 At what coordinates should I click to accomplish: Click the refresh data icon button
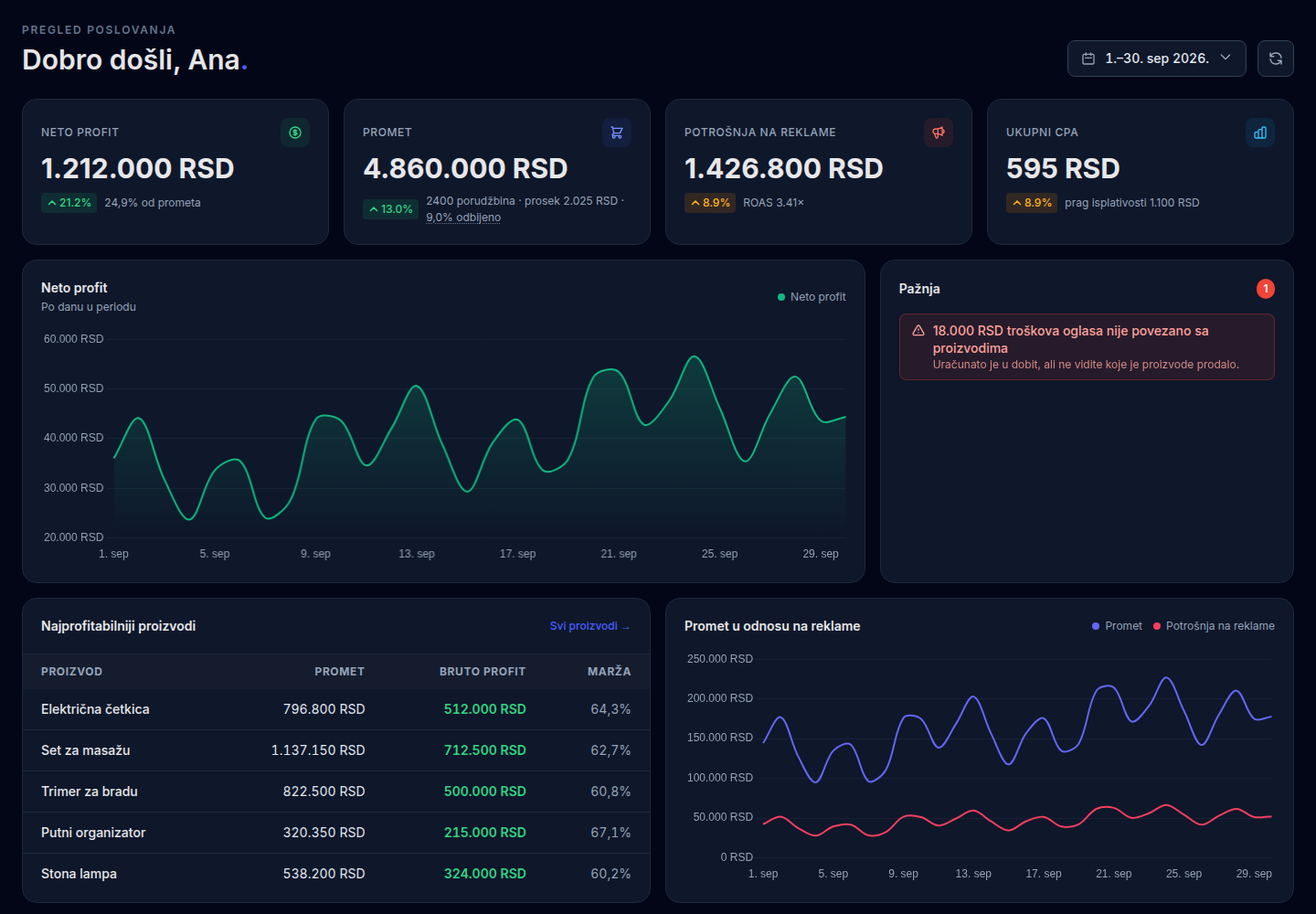coord(1276,58)
